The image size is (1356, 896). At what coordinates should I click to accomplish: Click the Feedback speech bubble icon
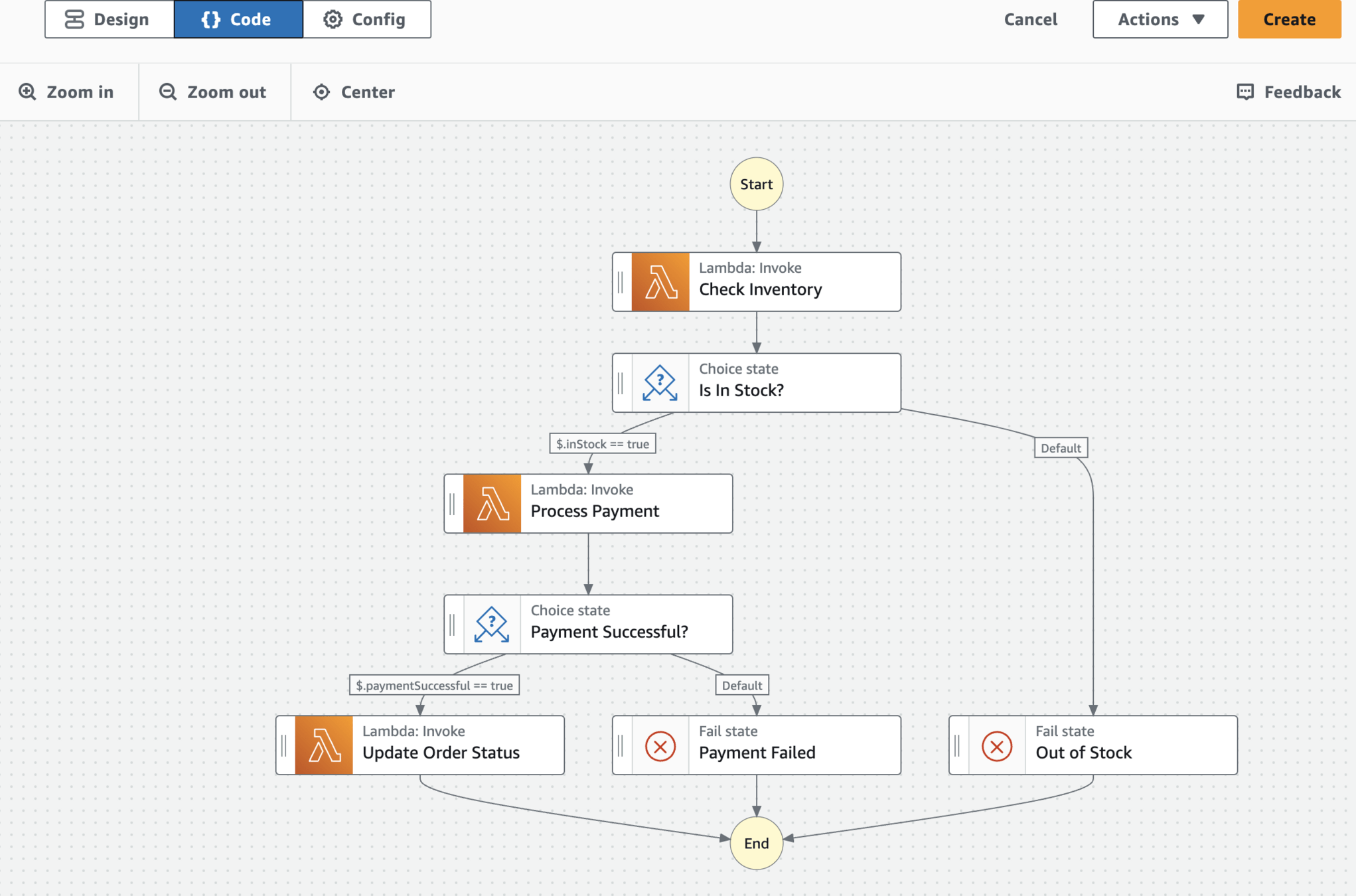point(1245,92)
